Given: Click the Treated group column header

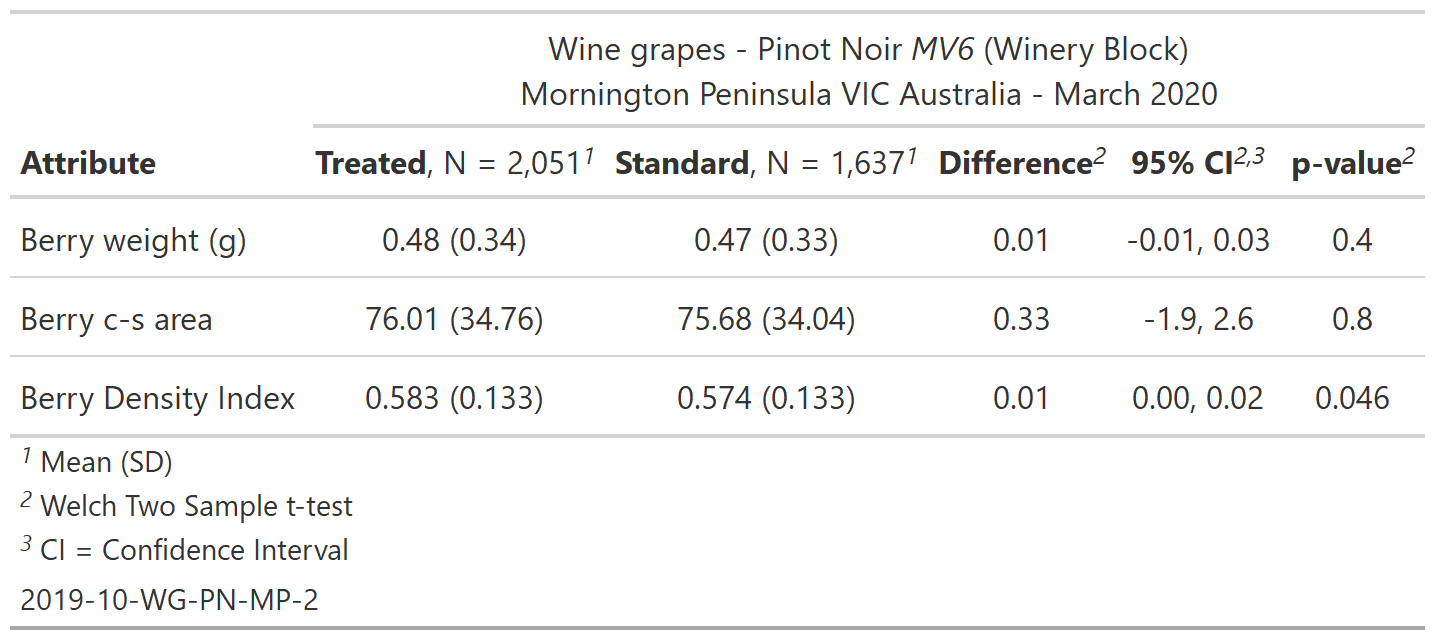Looking at the screenshot, I should click(455, 163).
